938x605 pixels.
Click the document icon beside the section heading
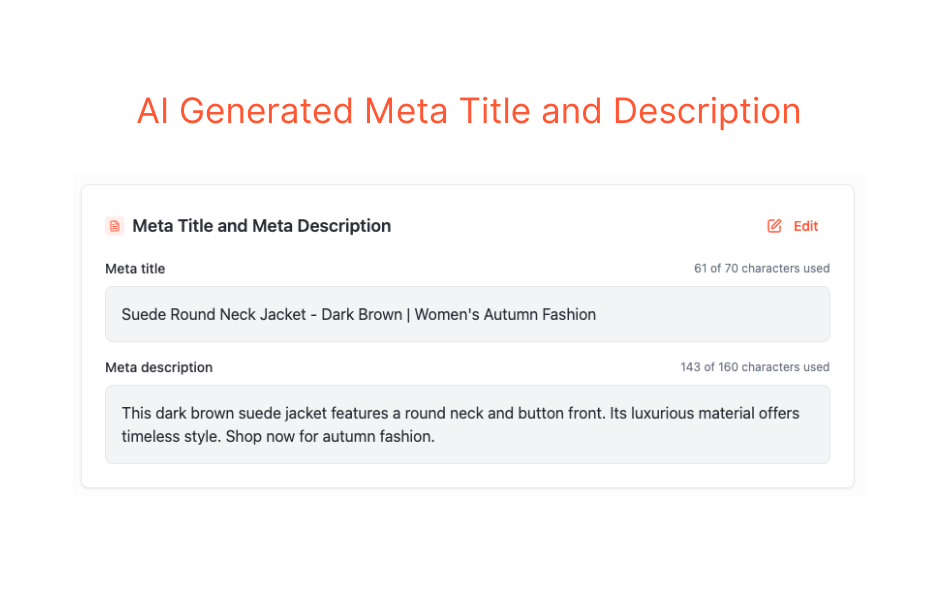114,226
